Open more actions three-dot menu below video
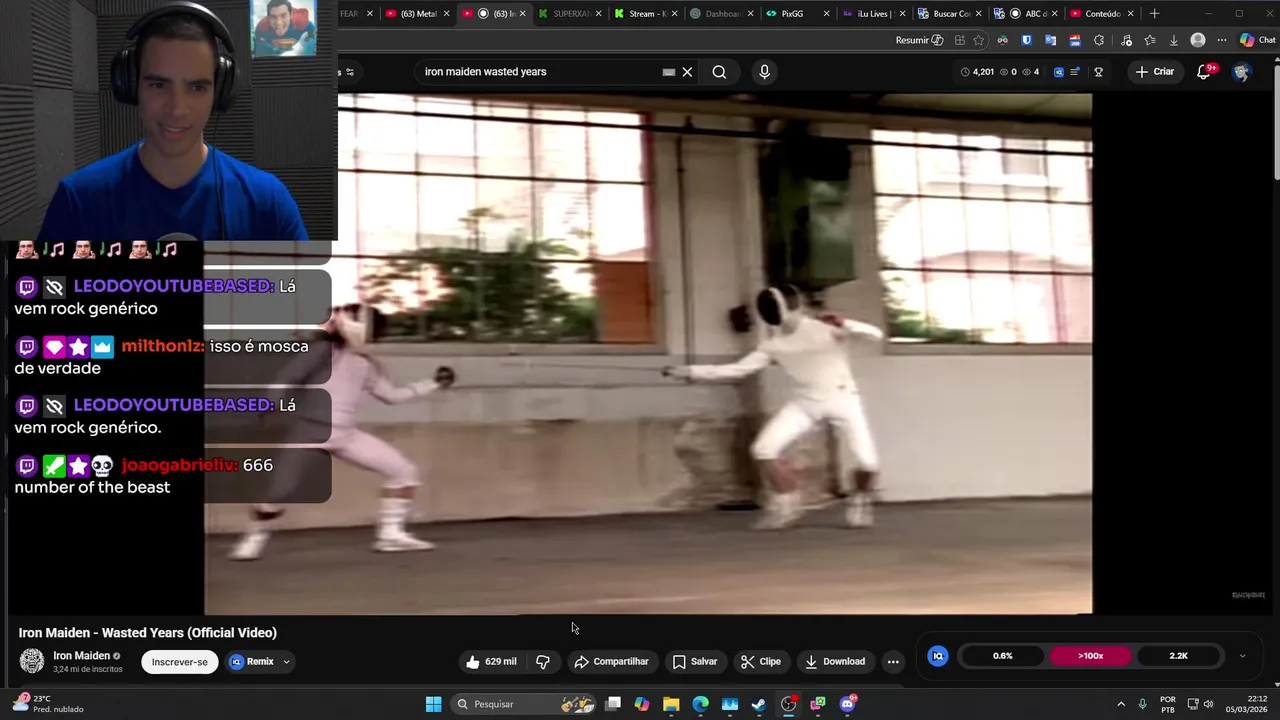Viewport: 1280px width, 720px height. click(893, 661)
